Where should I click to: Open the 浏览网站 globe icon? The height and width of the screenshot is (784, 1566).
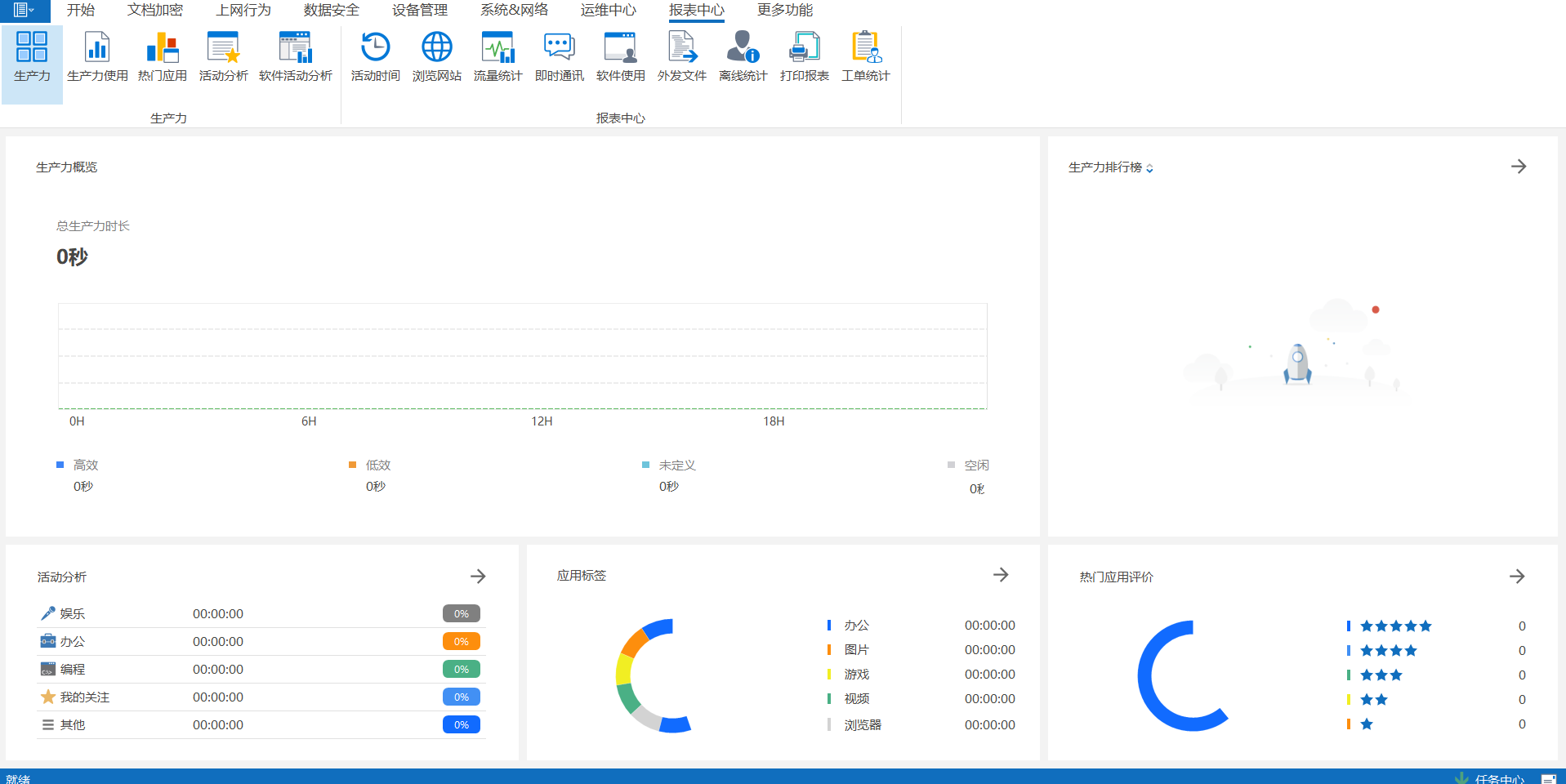tap(436, 56)
